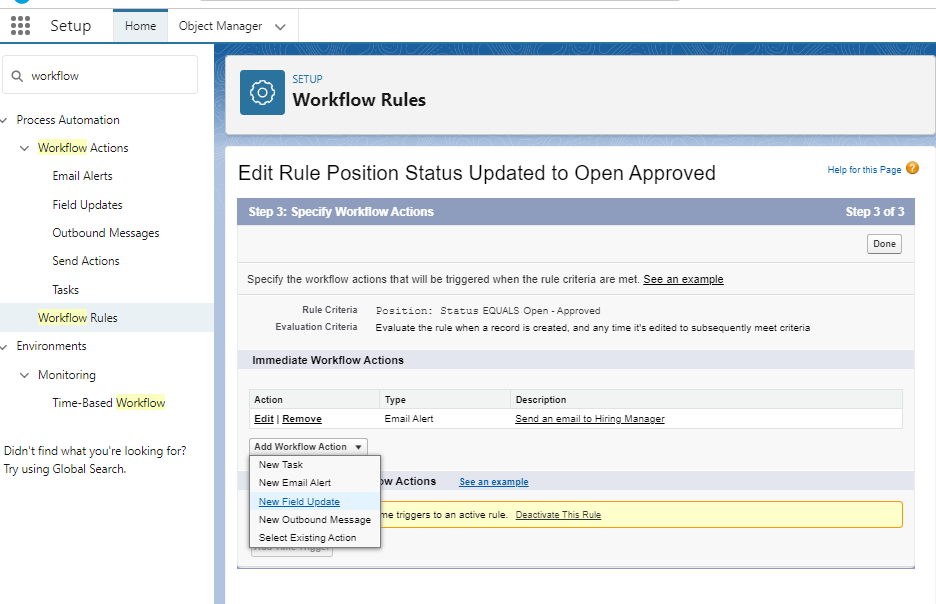Open See an example link near rule criteria
Image resolution: width=936 pixels, height=604 pixels.
coord(683,279)
